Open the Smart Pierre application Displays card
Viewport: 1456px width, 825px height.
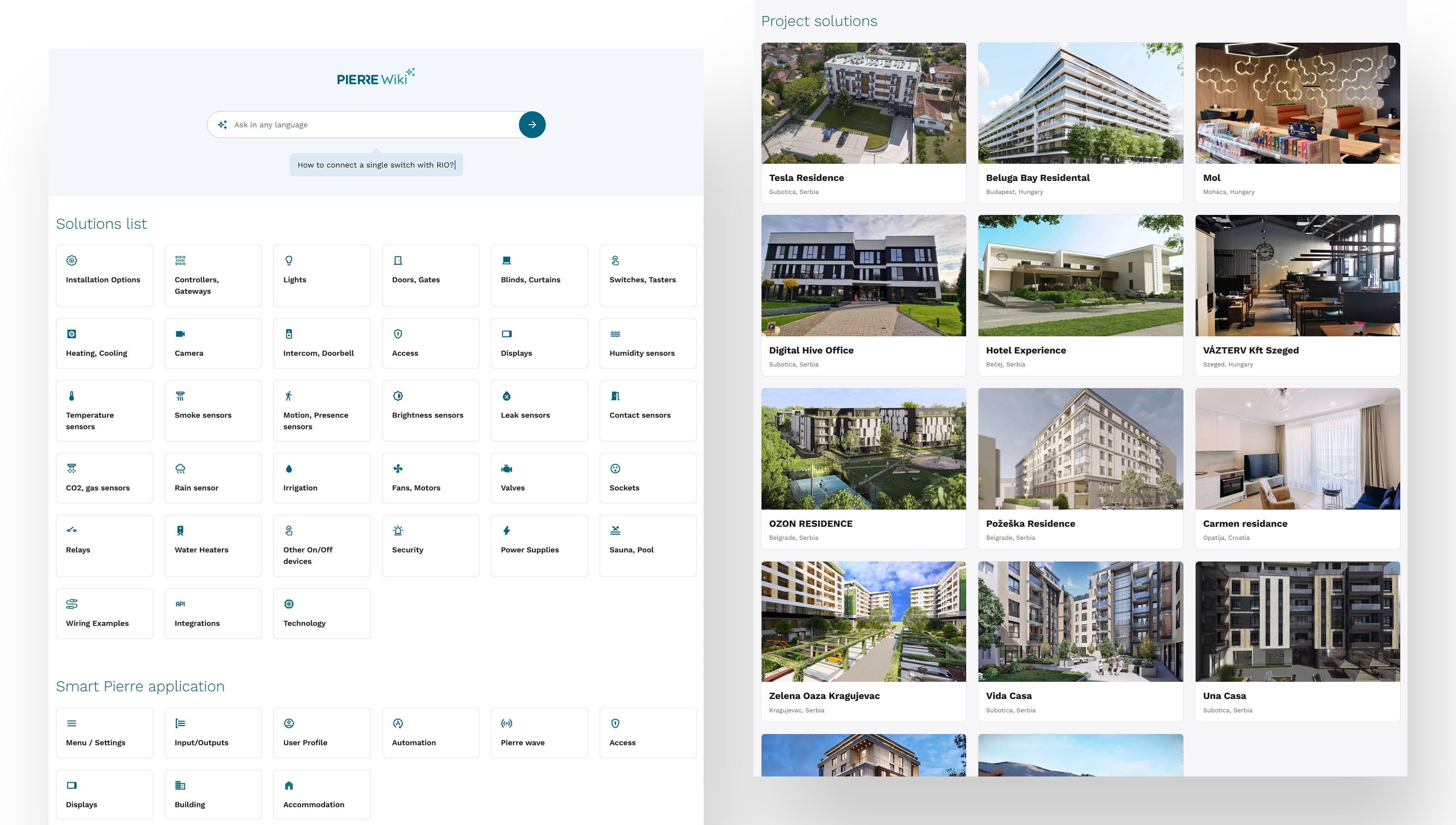[104, 794]
